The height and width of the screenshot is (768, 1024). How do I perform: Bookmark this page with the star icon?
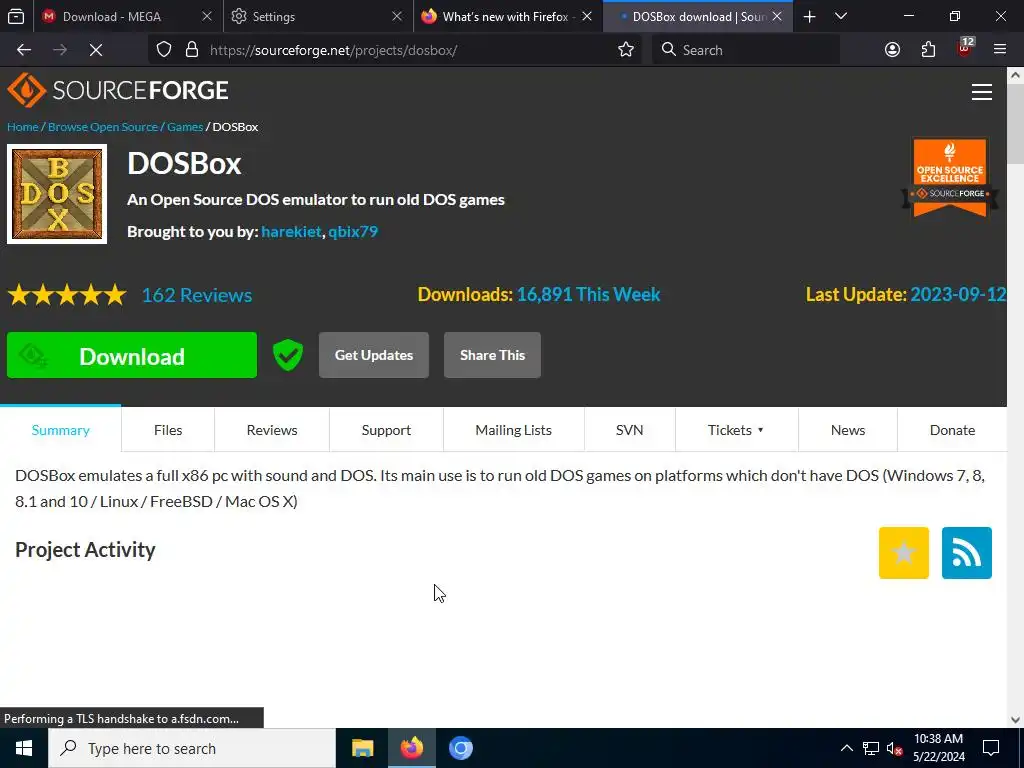(x=626, y=50)
